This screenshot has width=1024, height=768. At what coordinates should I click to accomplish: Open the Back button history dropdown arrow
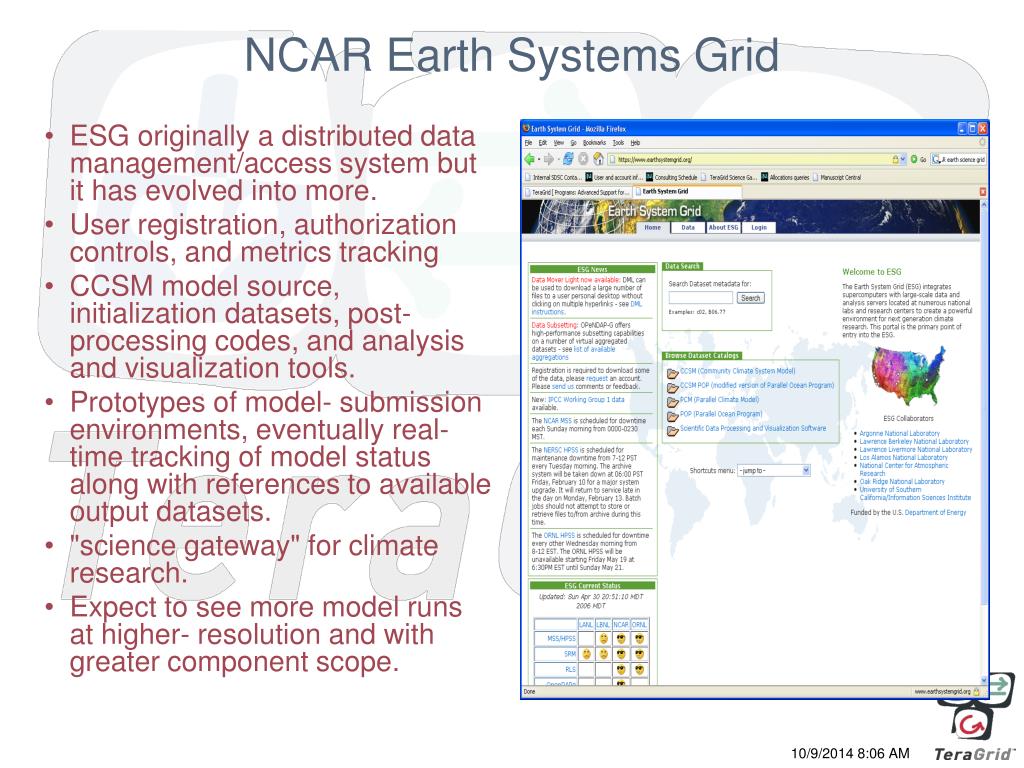(x=538, y=159)
